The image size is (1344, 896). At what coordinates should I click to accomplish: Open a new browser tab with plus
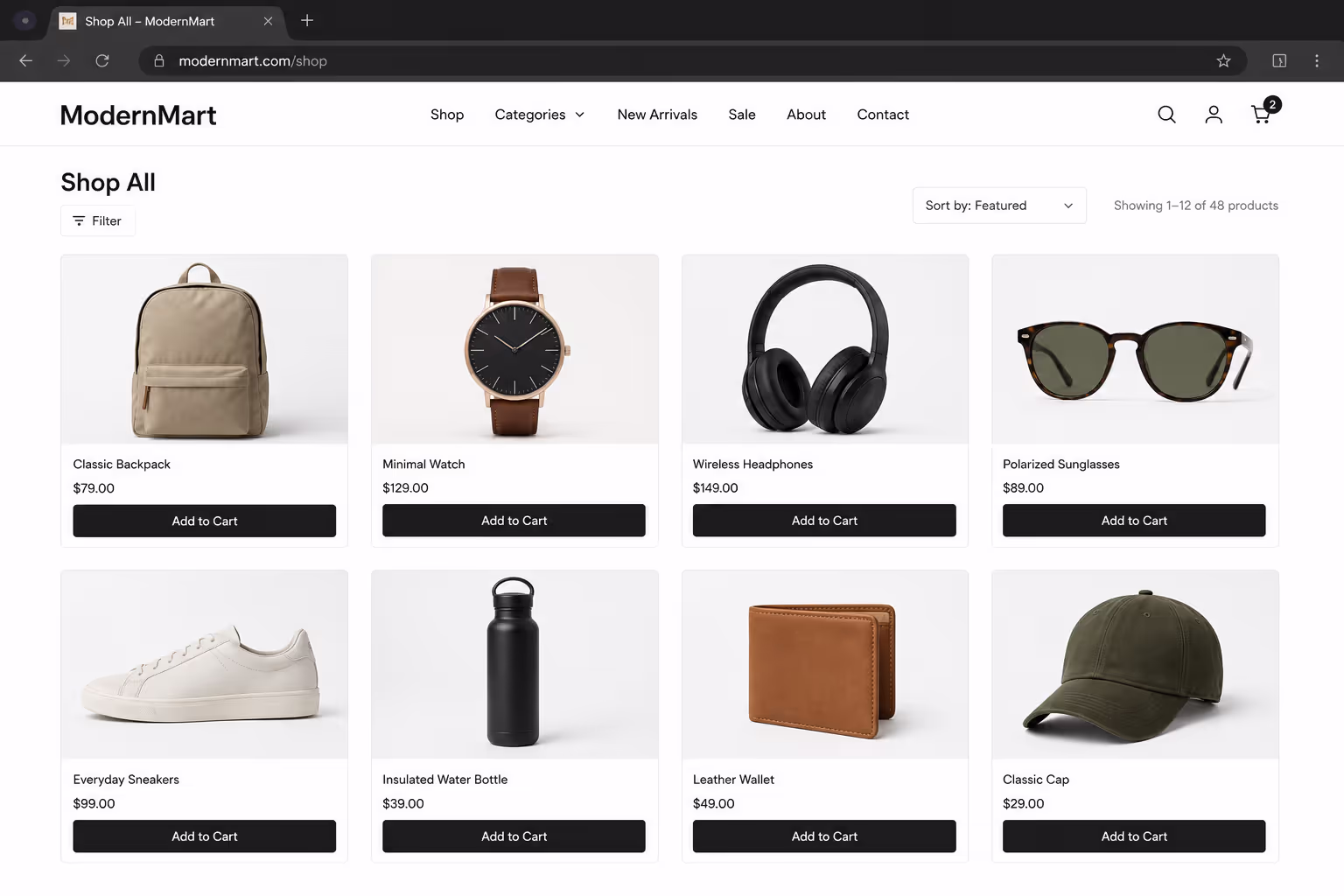pos(307,20)
